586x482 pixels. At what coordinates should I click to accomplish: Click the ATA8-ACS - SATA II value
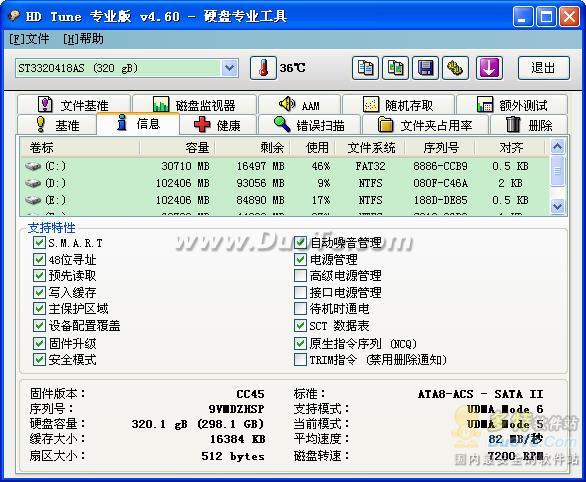480,394
